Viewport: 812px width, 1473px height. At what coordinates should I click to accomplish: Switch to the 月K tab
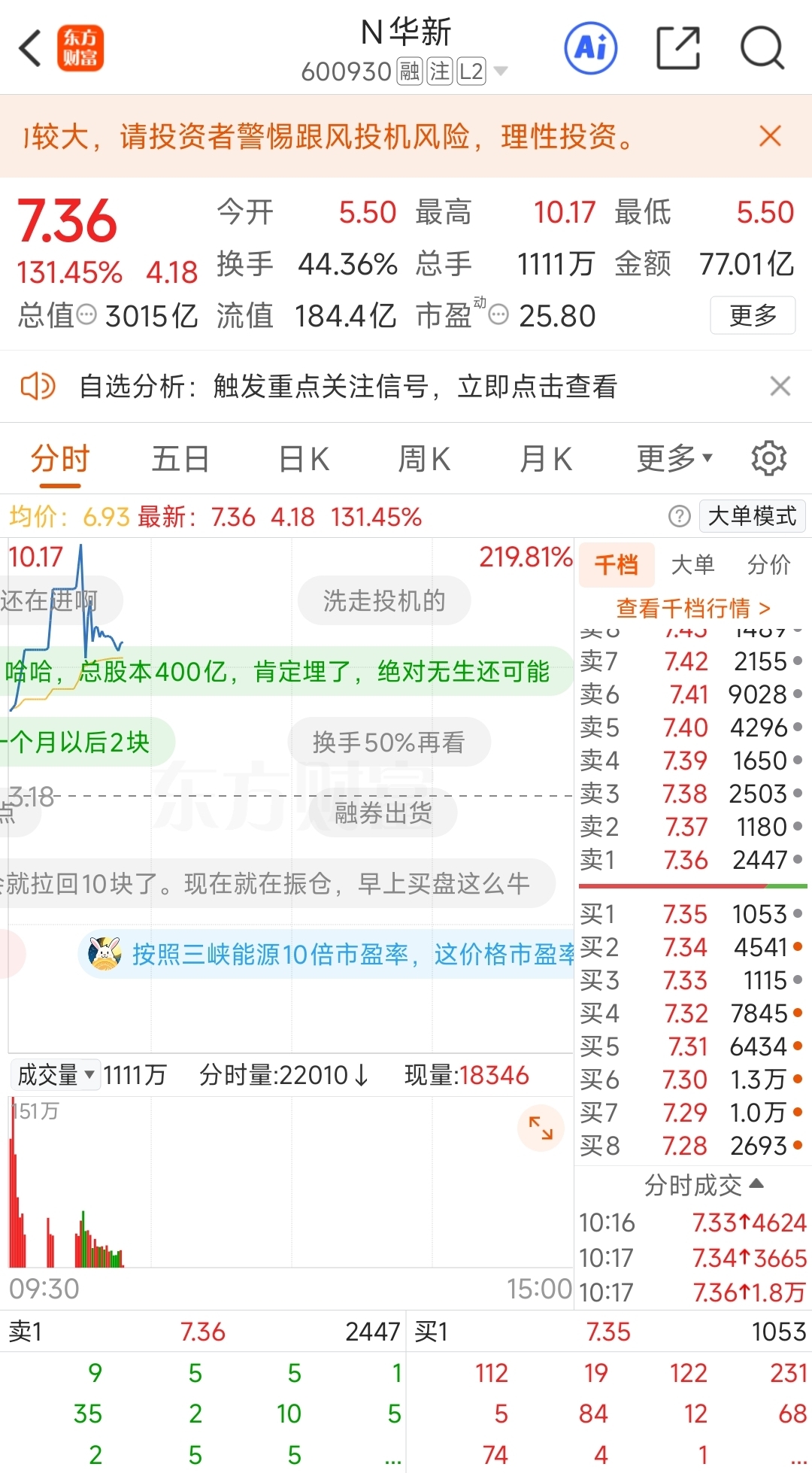[546, 459]
